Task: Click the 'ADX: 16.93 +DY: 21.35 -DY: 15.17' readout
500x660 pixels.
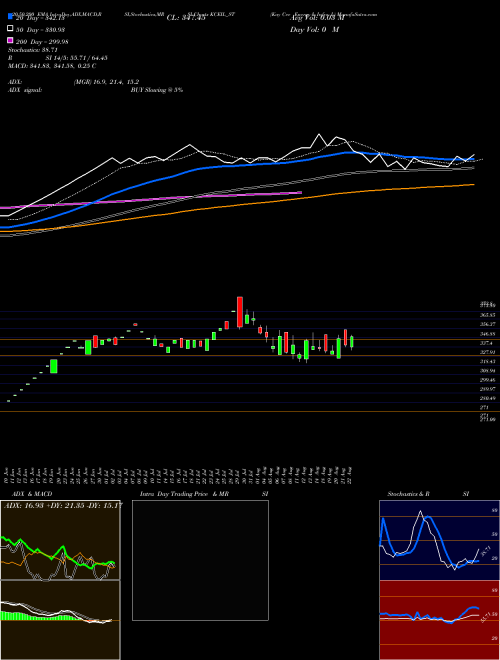Action: point(63,505)
